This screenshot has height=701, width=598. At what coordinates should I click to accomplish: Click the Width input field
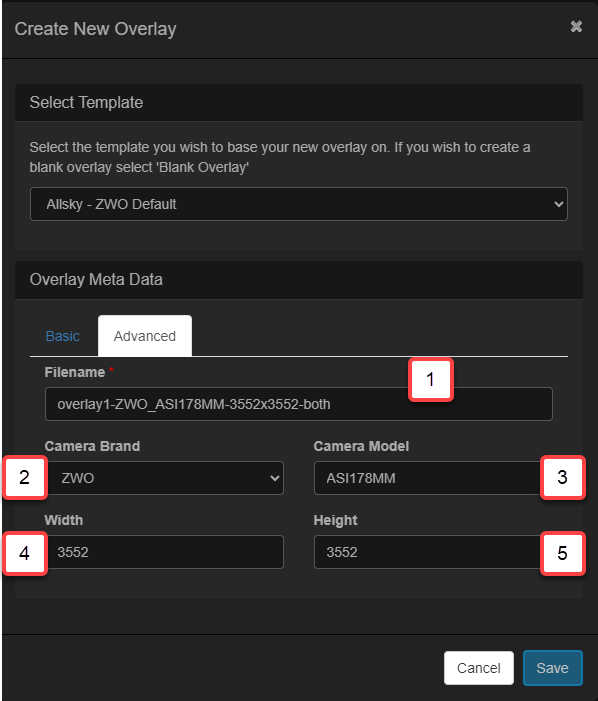[164, 552]
